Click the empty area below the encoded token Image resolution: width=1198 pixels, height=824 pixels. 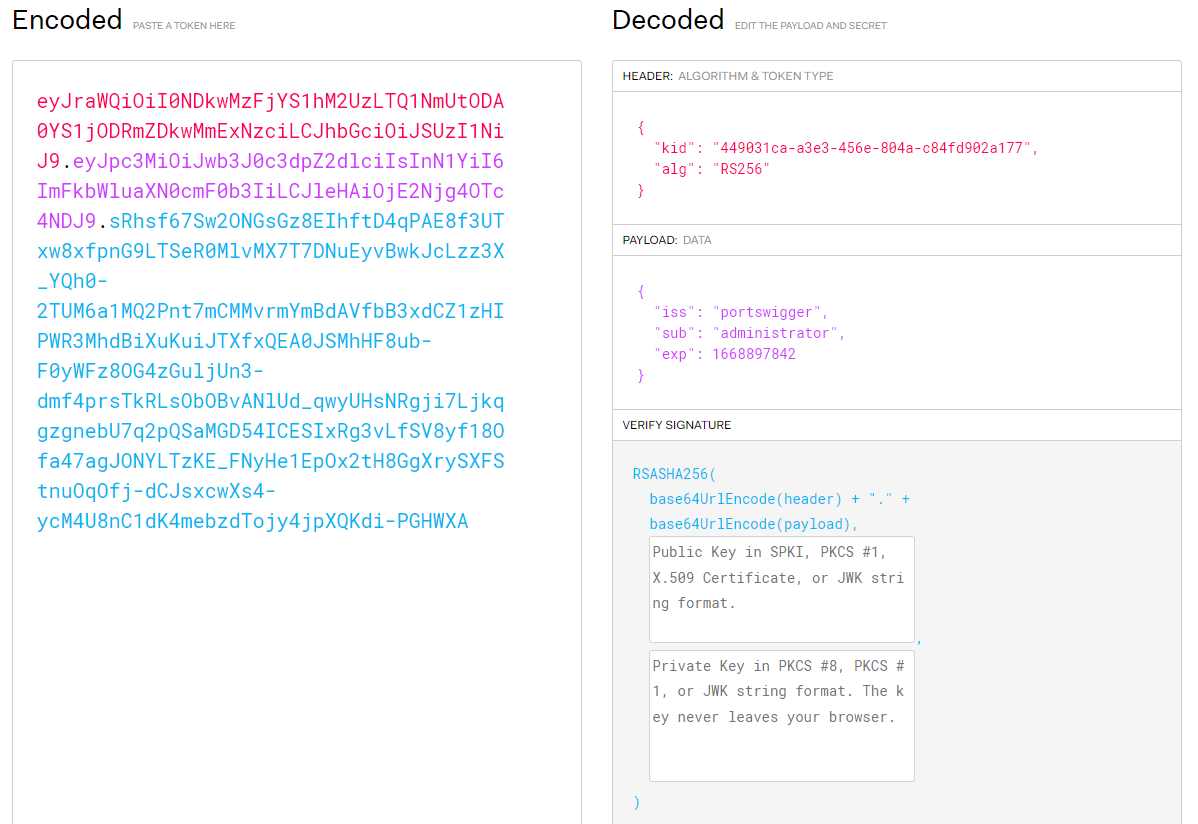pos(296,680)
